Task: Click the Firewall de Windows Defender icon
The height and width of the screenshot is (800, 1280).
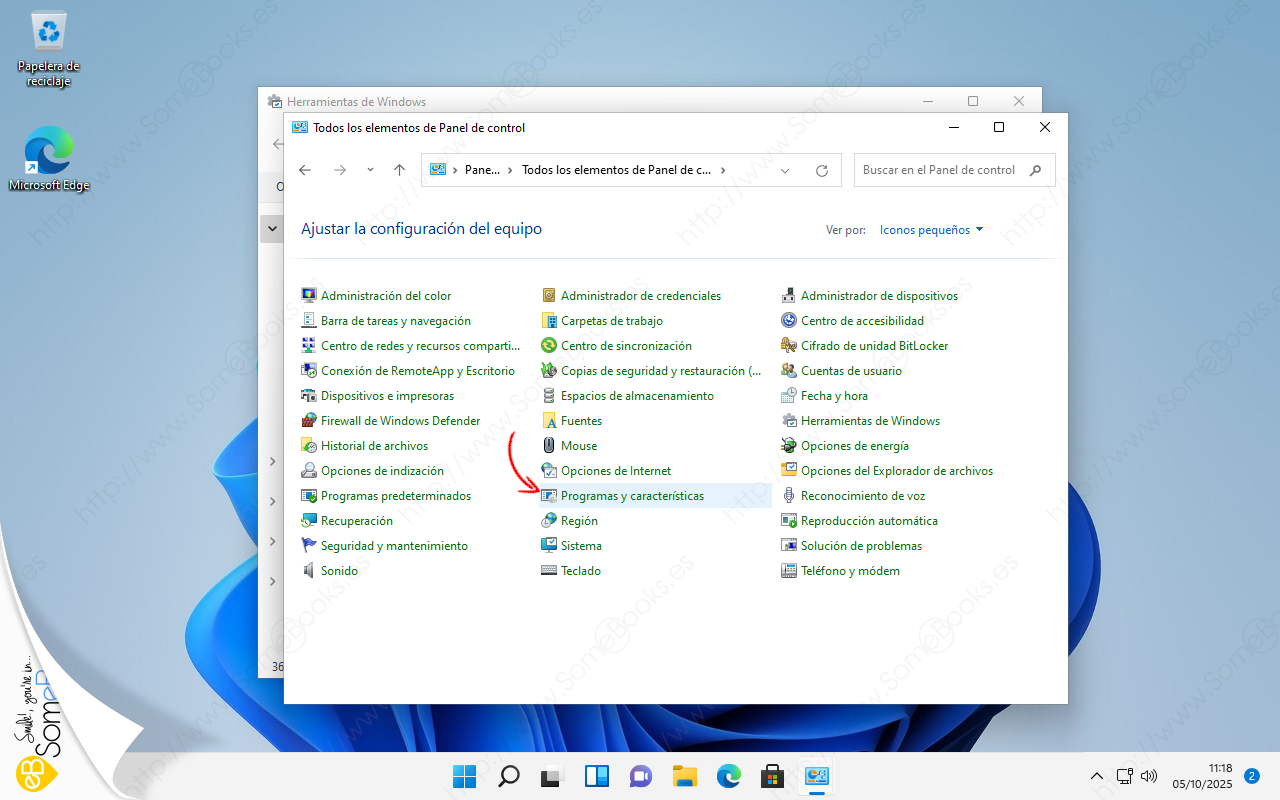Action: click(x=309, y=421)
